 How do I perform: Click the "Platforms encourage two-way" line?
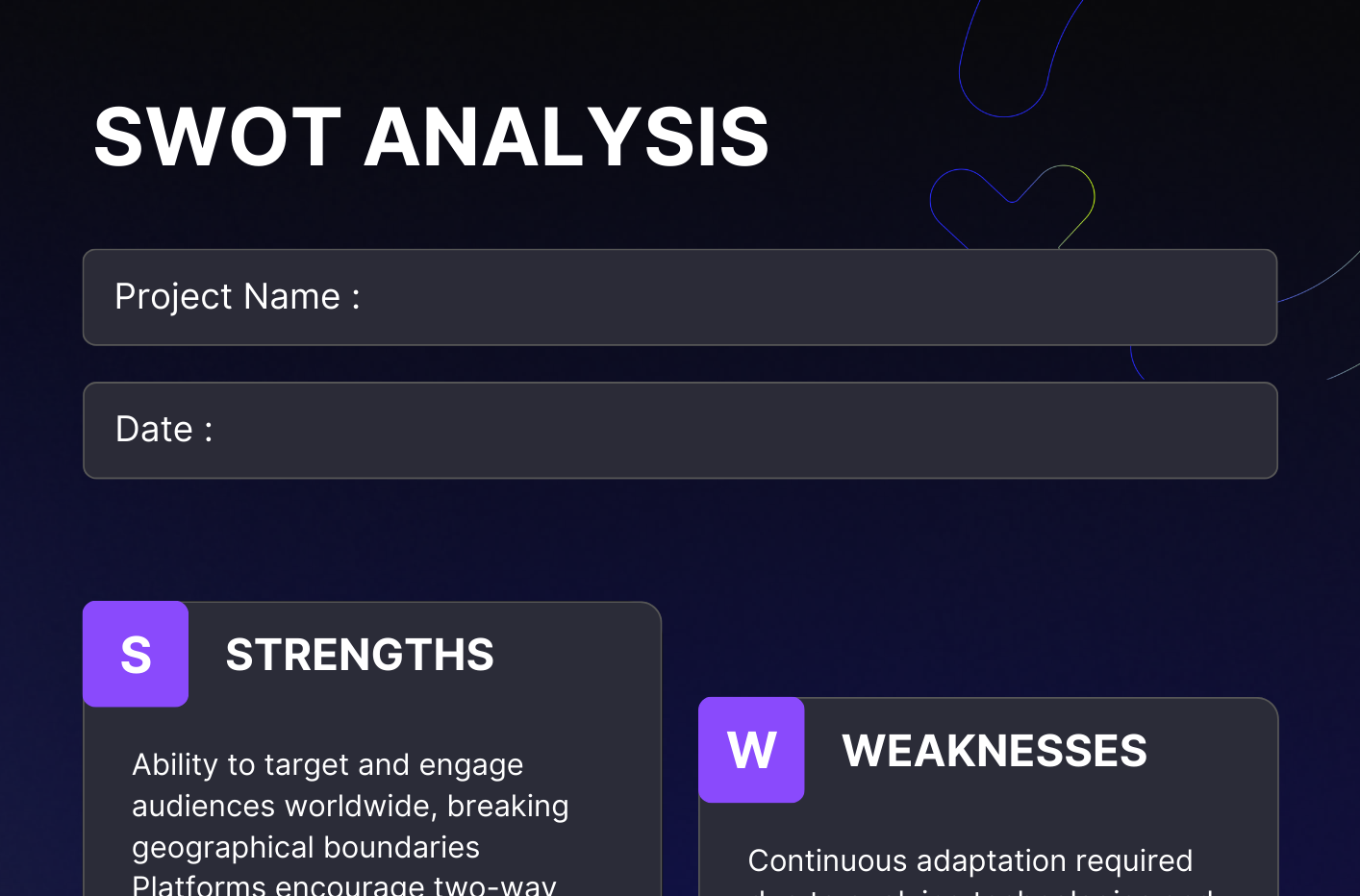click(343, 886)
